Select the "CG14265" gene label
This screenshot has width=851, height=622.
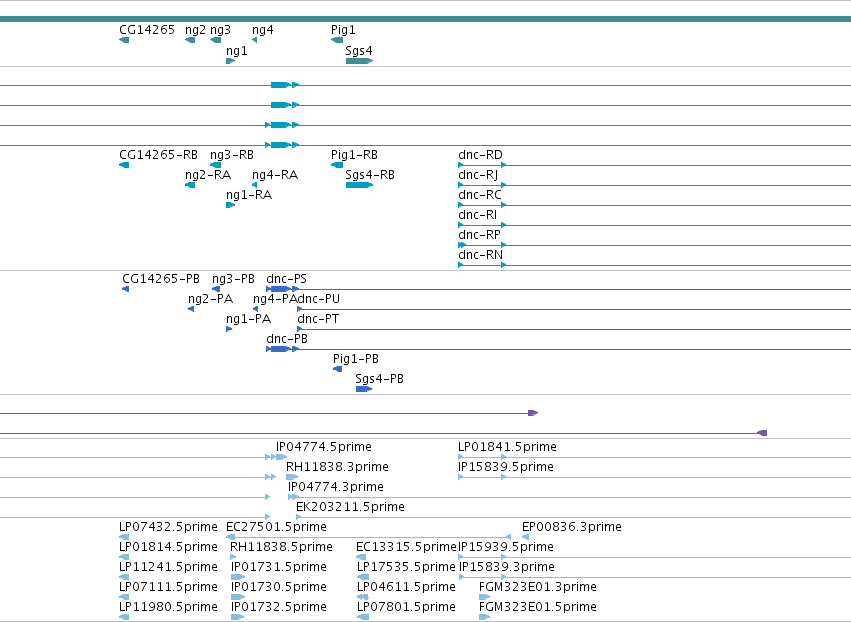point(147,30)
